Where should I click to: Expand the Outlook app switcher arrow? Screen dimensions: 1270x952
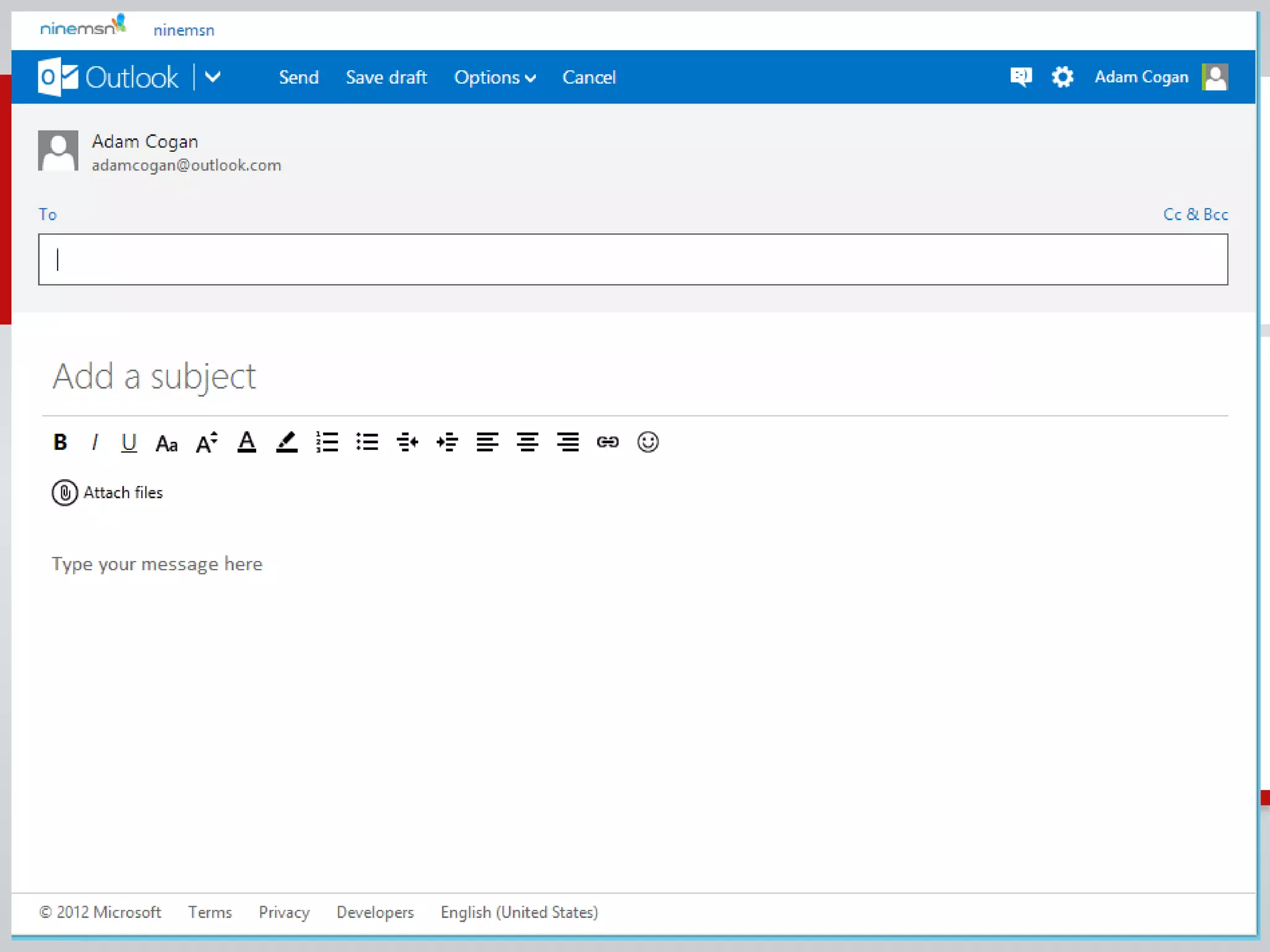(213, 77)
